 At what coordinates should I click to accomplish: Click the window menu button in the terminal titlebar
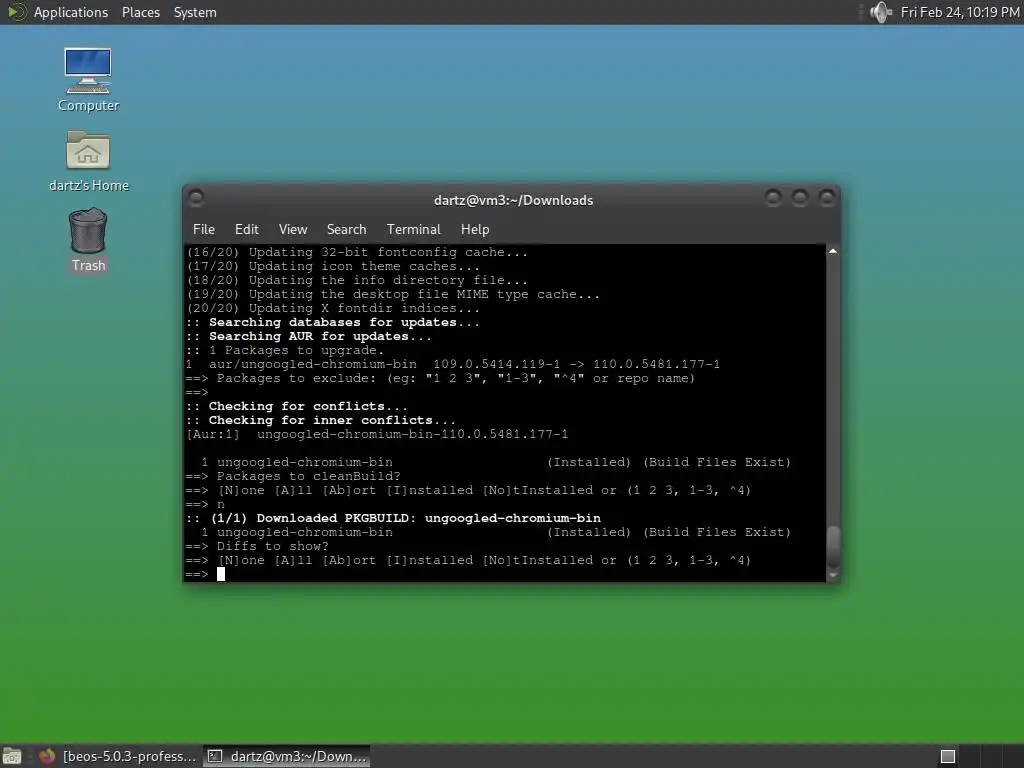[196, 197]
